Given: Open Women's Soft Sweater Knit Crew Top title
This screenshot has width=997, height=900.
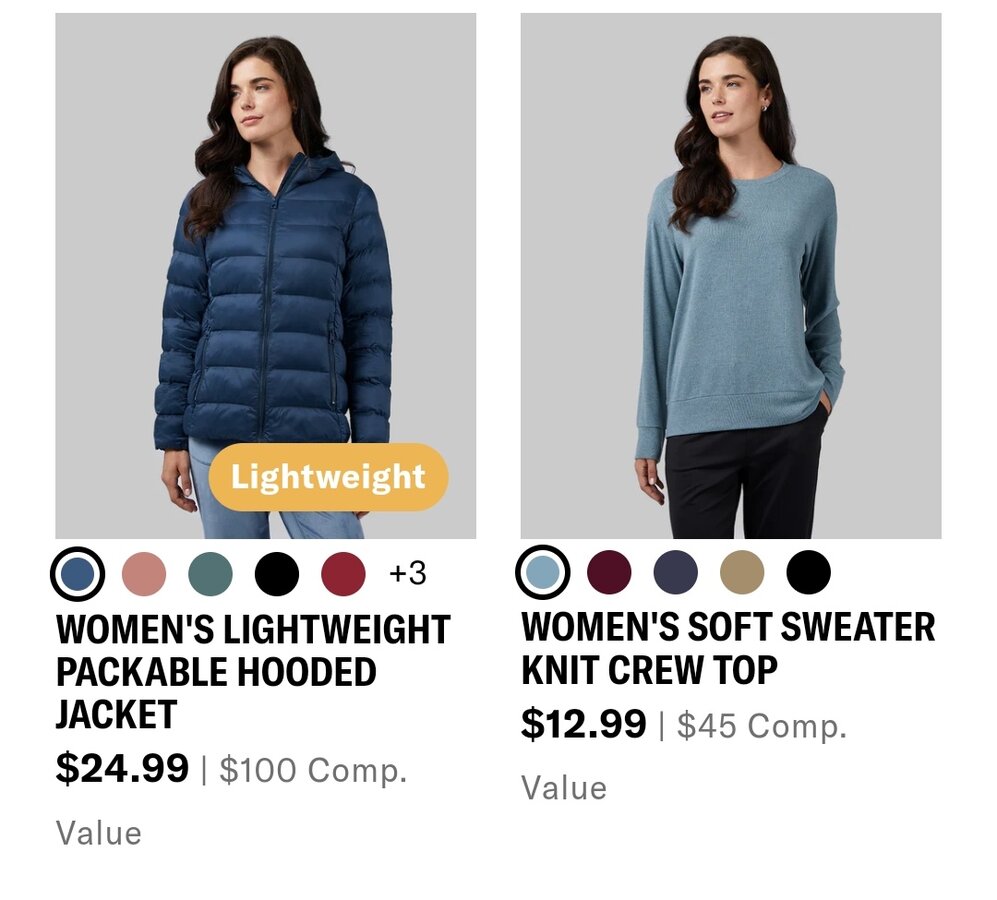Looking at the screenshot, I should click(x=728, y=648).
